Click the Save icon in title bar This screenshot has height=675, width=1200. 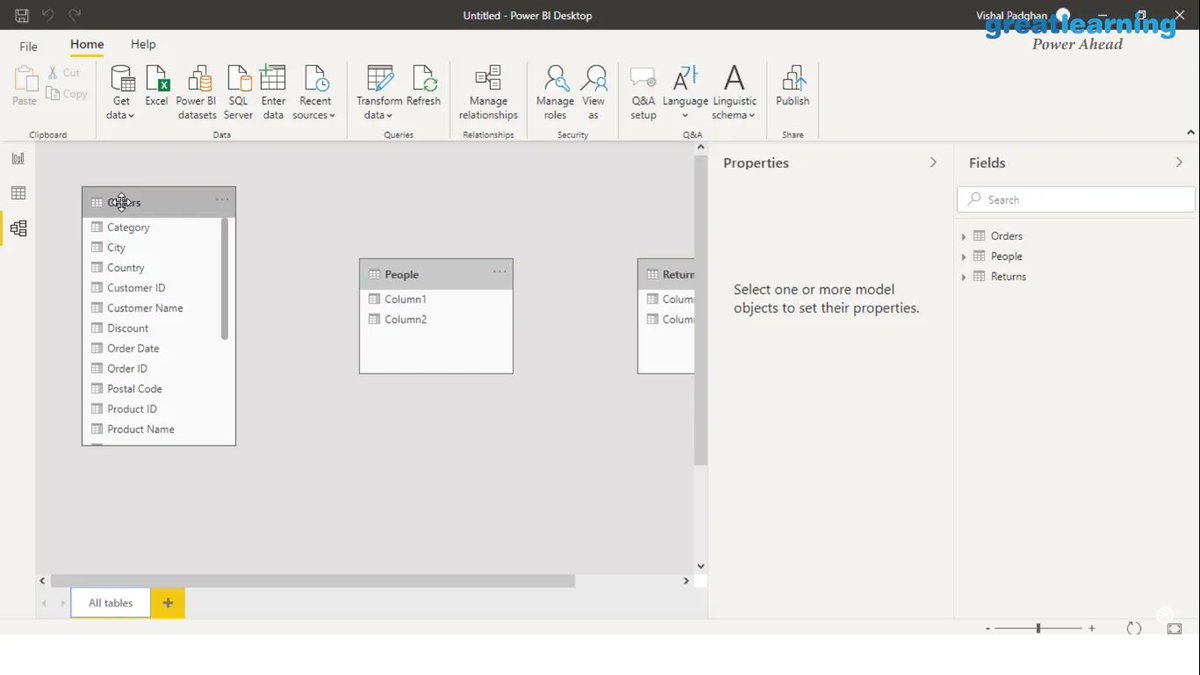click(x=22, y=16)
